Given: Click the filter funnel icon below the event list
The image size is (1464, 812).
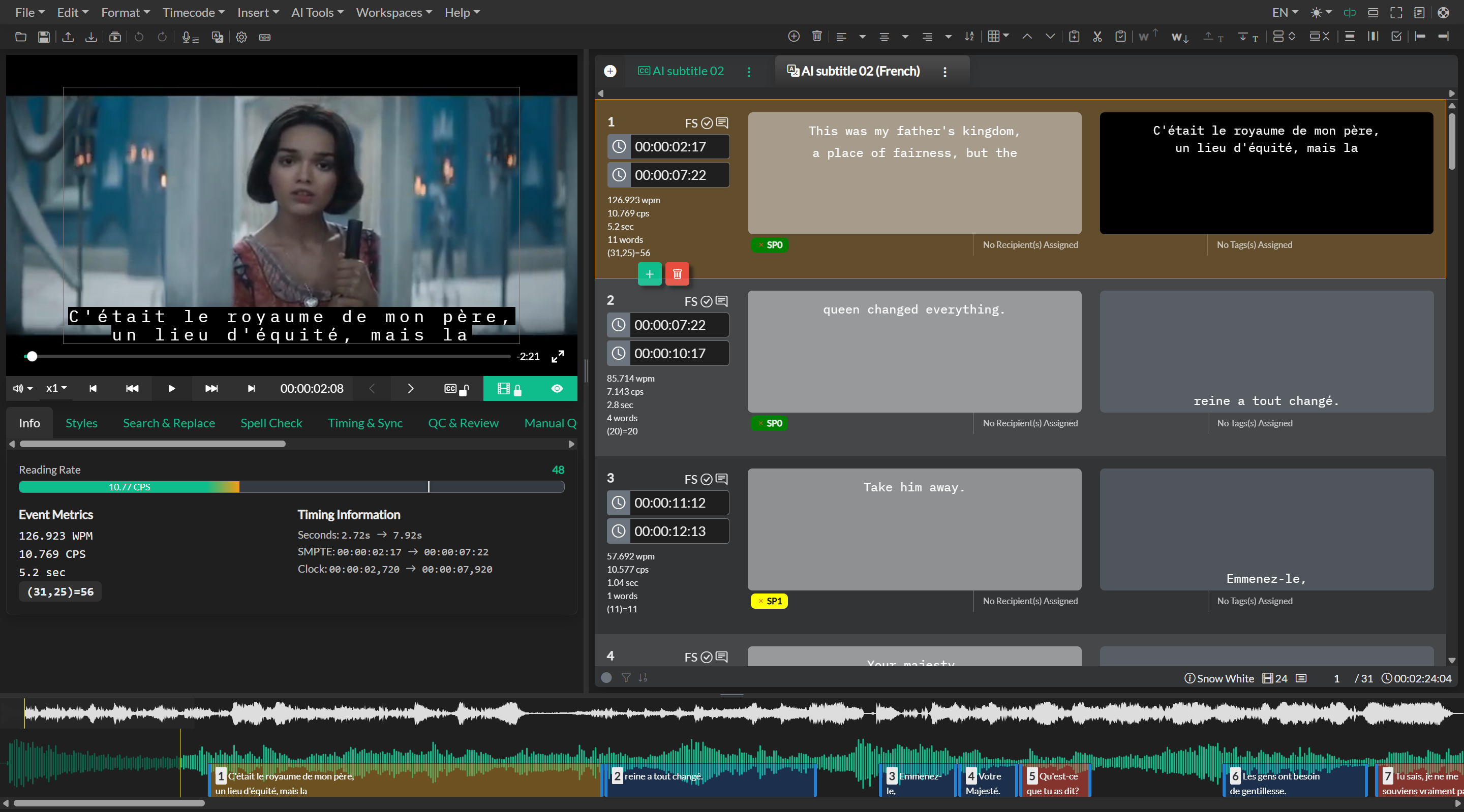Looking at the screenshot, I should point(626,678).
